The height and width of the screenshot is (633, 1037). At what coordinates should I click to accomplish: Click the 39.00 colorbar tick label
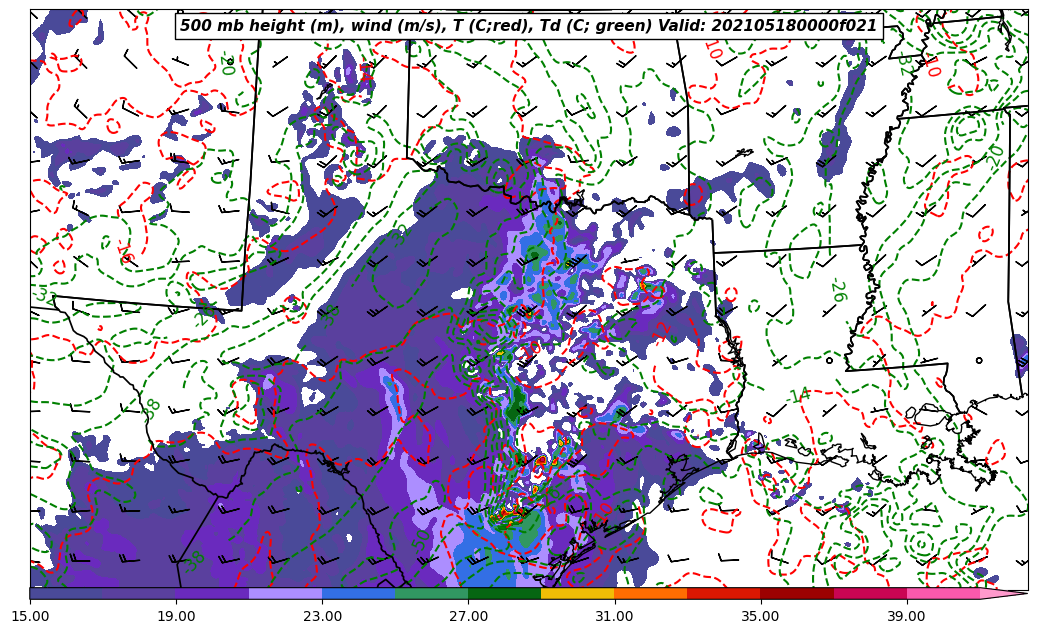(x=906, y=616)
